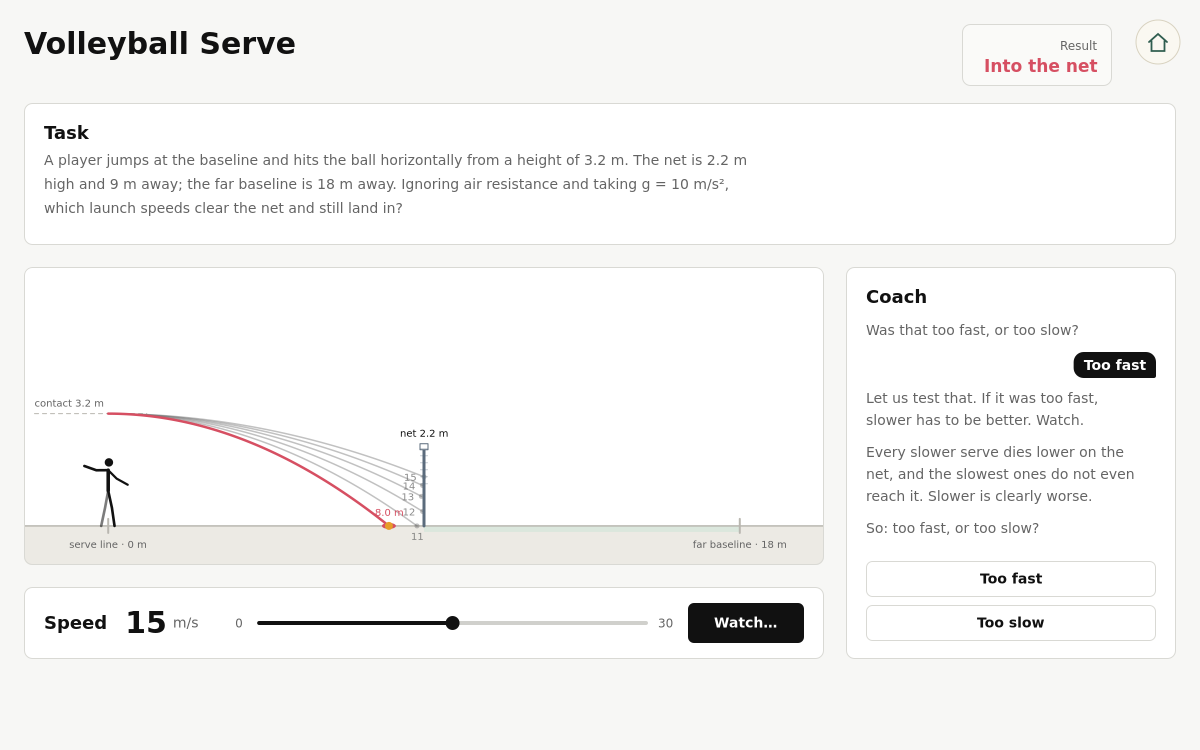Choose the 'Too fast' answer button
The image size is (1200, 750).
(1011, 579)
